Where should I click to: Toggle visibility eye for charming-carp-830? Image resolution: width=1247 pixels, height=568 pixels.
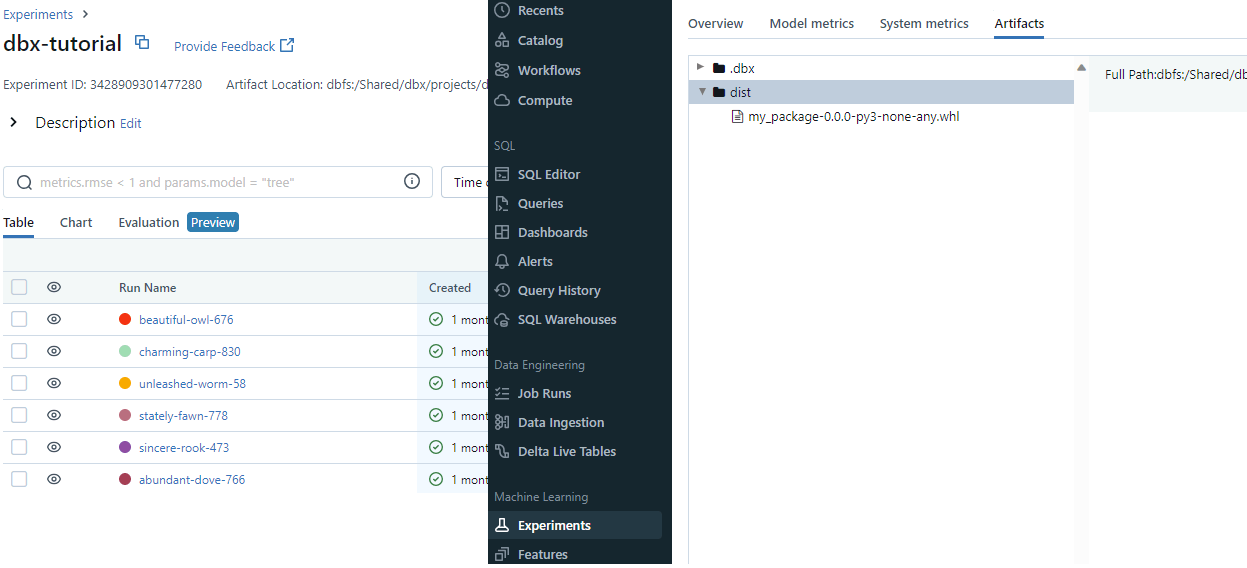pyautogui.click(x=54, y=351)
